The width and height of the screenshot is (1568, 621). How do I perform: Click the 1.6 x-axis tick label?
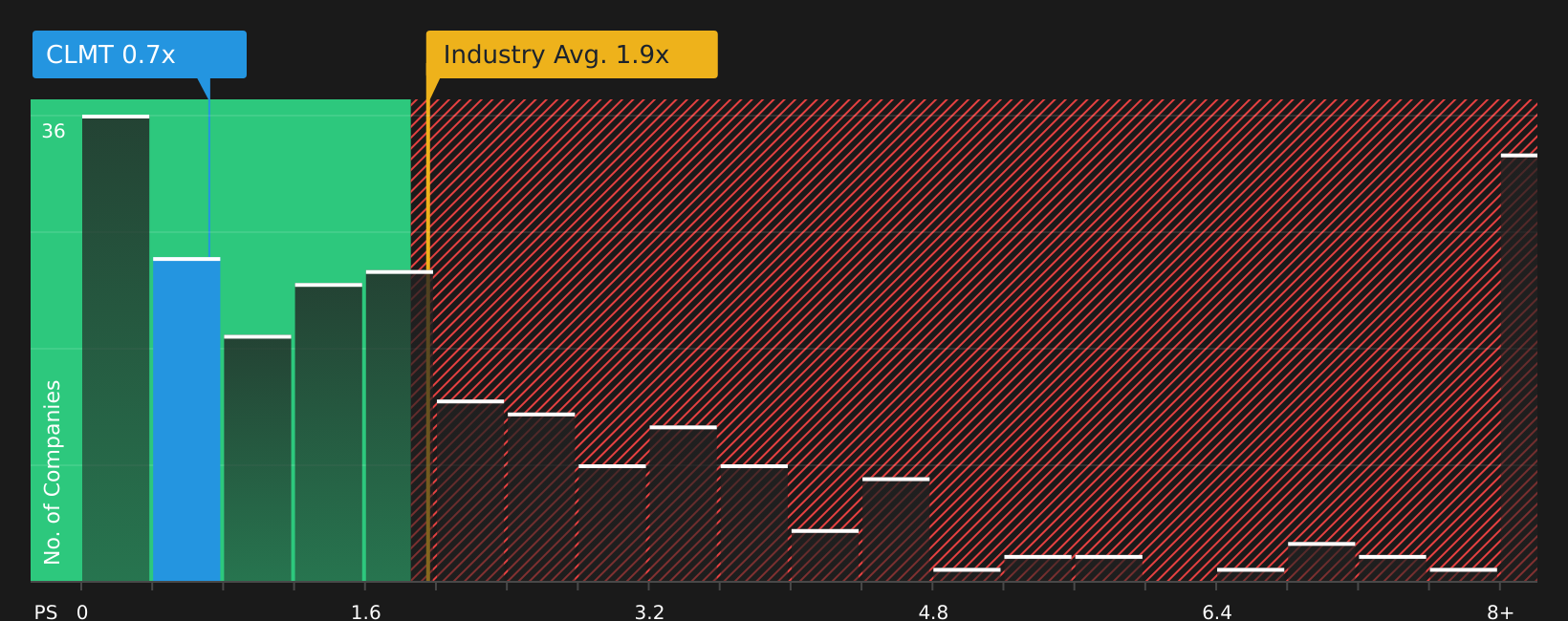(366, 612)
